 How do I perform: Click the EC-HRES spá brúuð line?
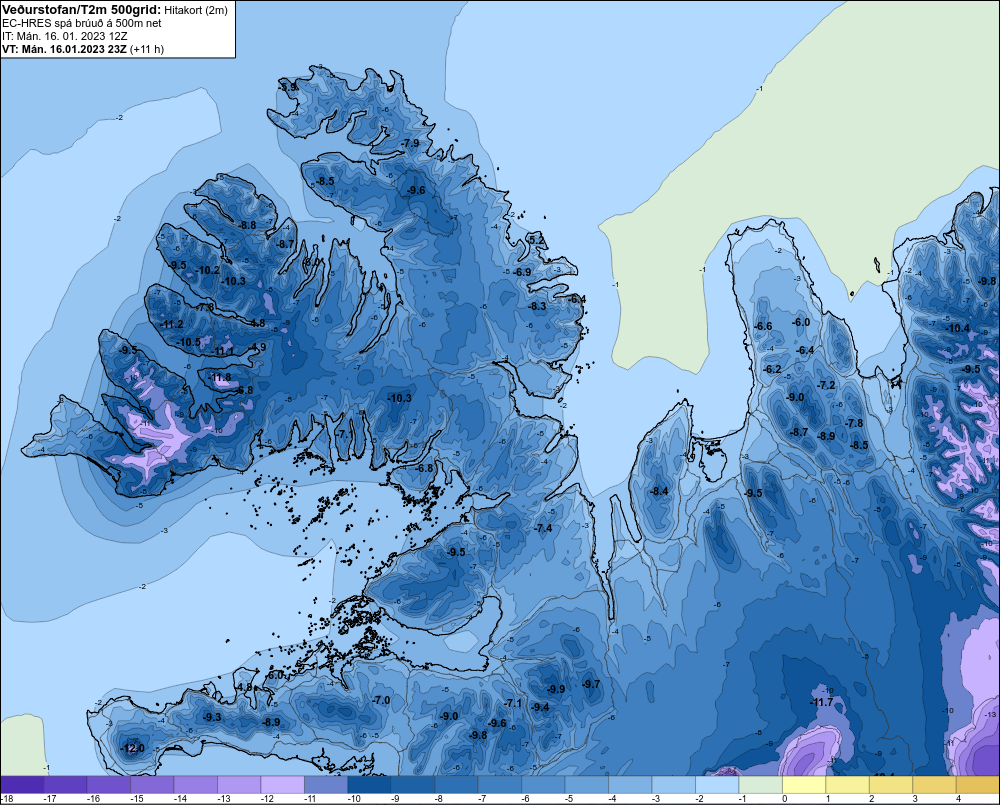(82, 23)
